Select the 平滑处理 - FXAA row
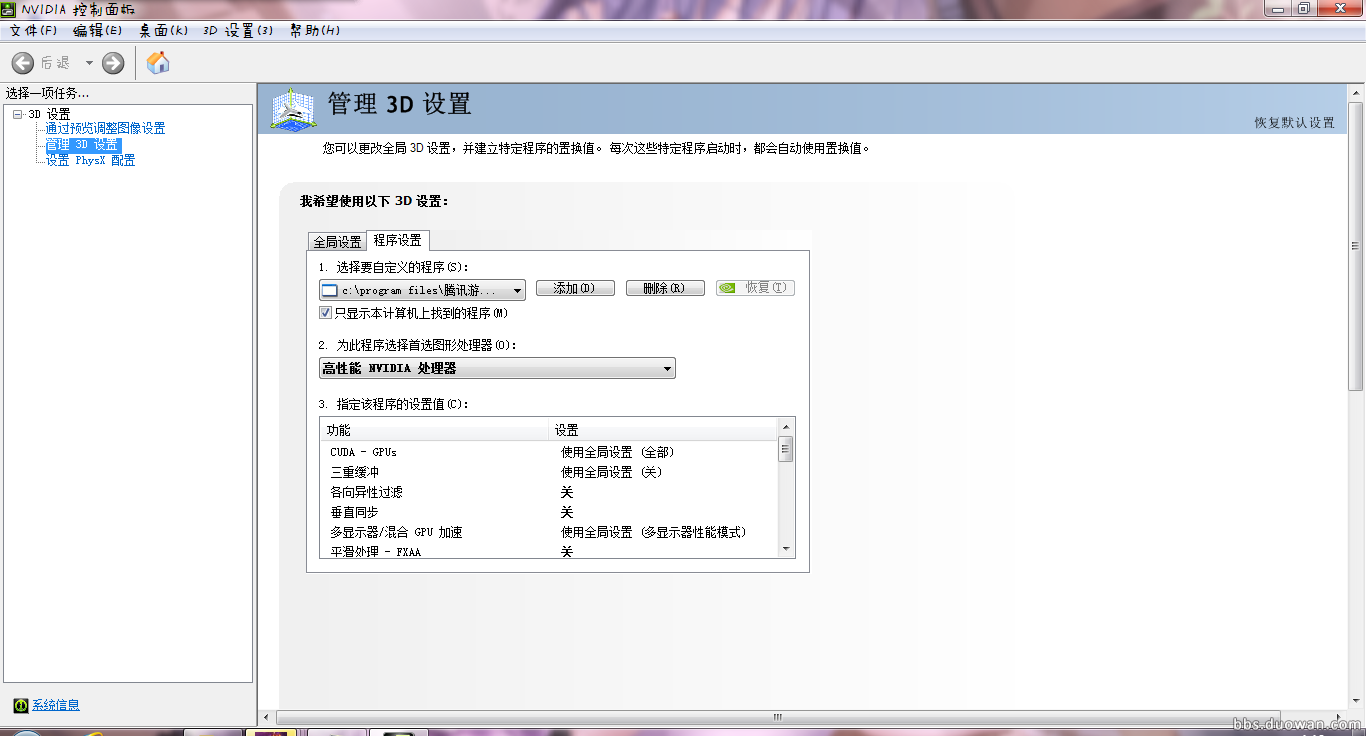 pos(549,550)
